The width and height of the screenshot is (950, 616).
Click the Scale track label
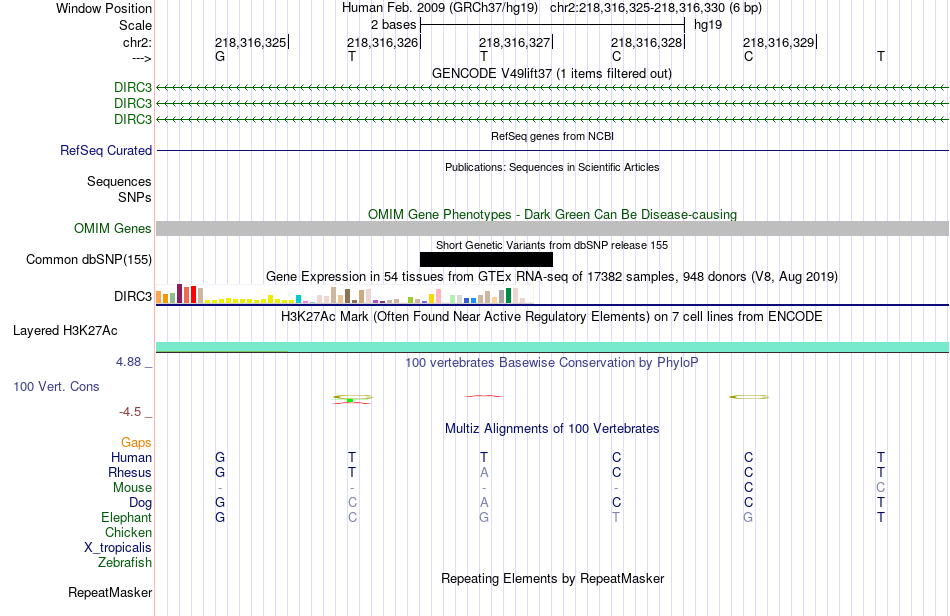point(135,25)
